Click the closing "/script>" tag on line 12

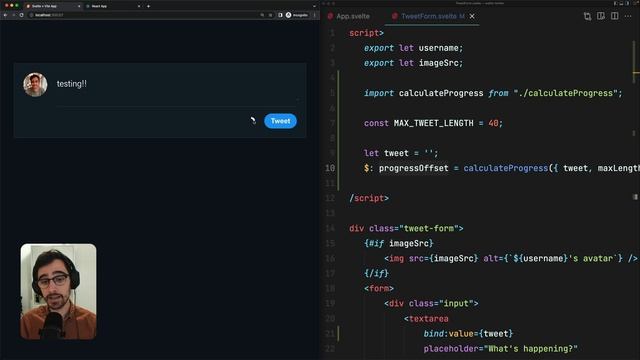point(369,198)
